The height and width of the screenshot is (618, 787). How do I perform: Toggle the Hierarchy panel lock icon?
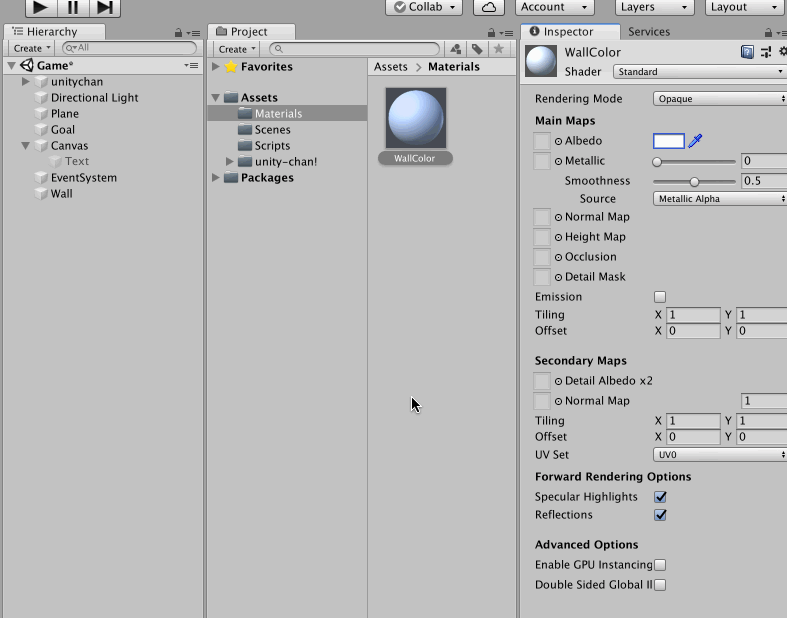178,33
